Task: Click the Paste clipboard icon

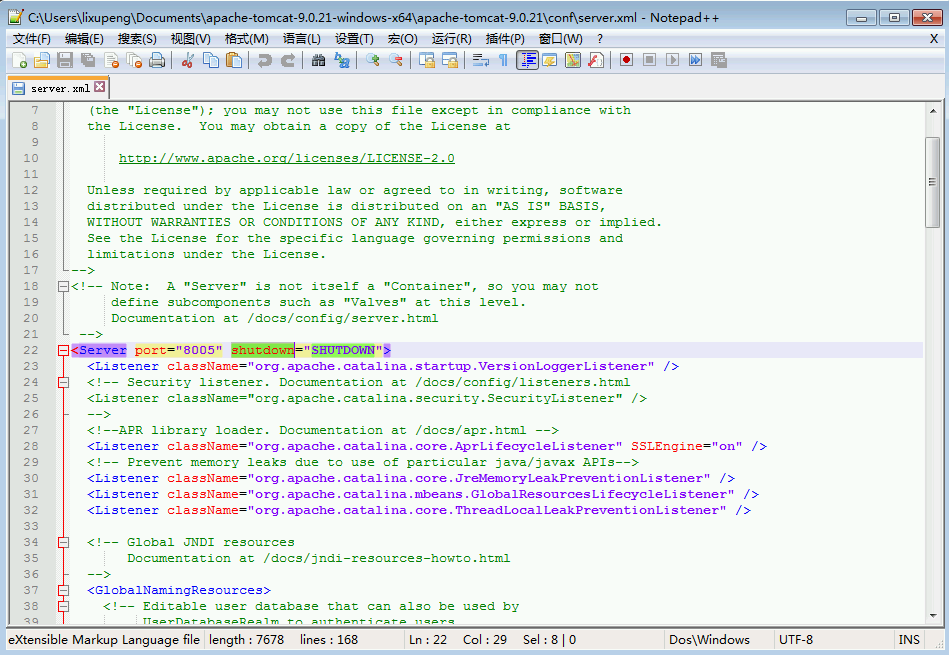Action: [234, 60]
